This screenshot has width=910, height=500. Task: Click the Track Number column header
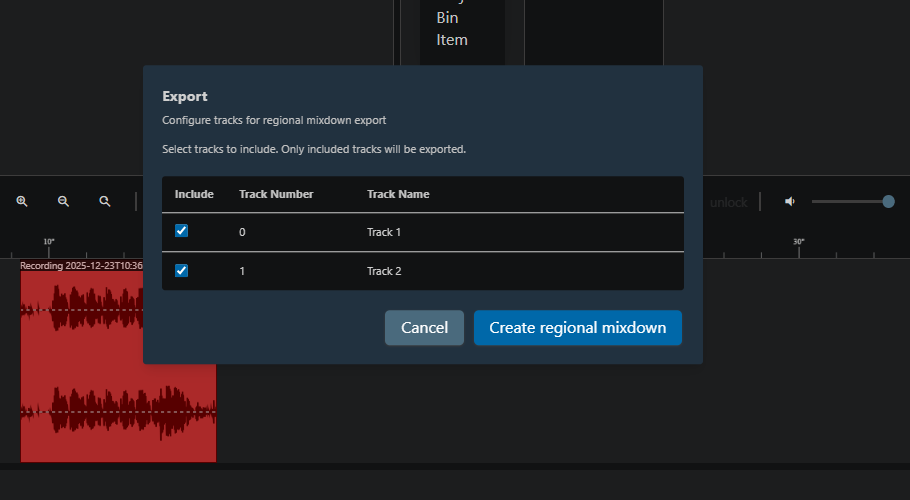tap(276, 194)
